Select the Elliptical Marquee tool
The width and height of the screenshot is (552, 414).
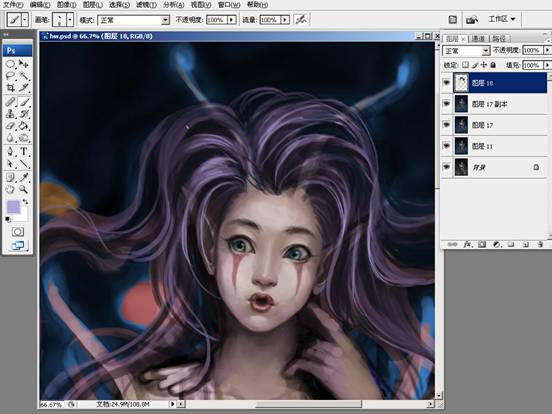pos(10,64)
